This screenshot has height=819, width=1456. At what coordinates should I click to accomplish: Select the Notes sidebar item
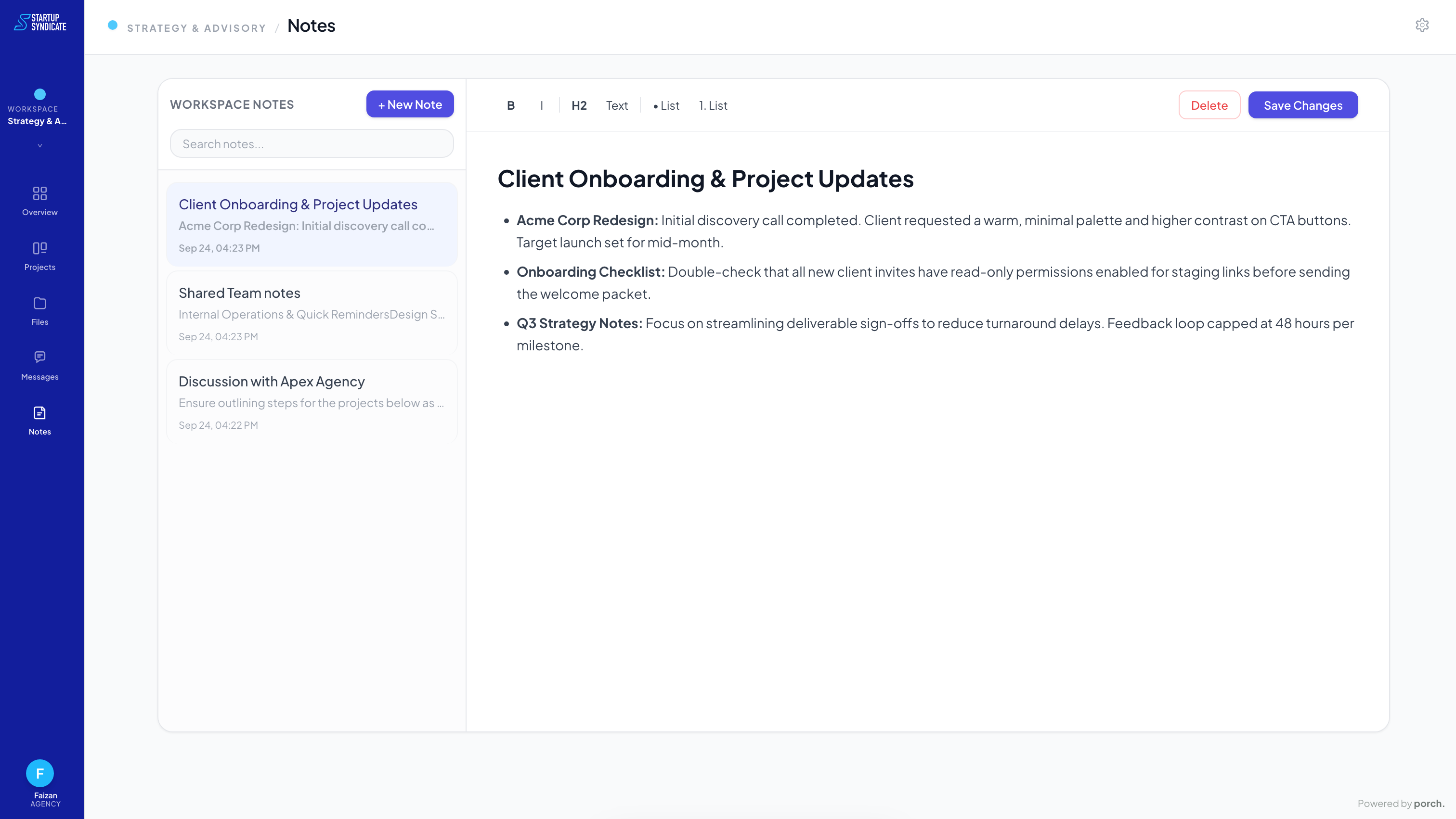39,420
